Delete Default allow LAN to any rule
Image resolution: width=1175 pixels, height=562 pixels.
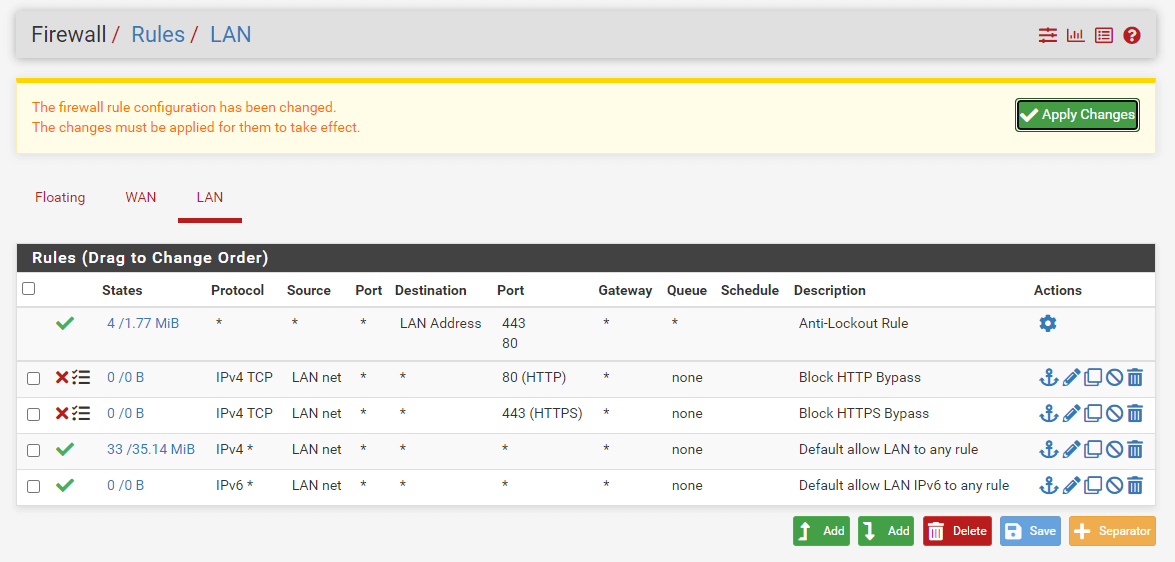(x=1135, y=449)
